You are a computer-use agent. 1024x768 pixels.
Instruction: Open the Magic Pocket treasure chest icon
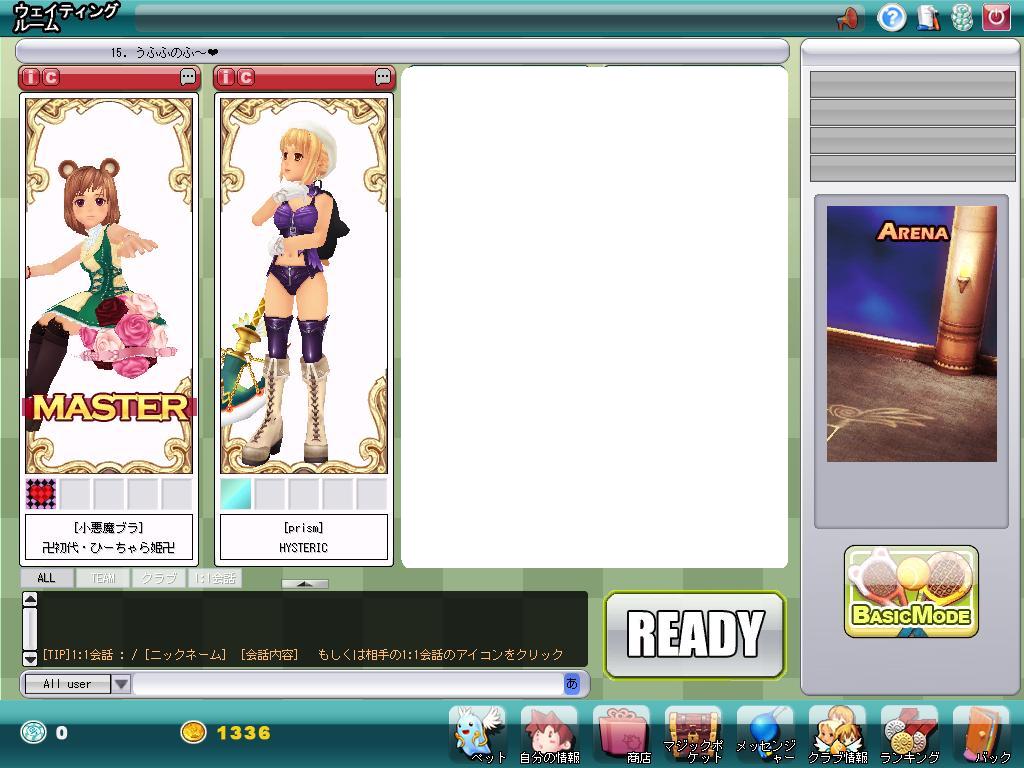tap(693, 732)
